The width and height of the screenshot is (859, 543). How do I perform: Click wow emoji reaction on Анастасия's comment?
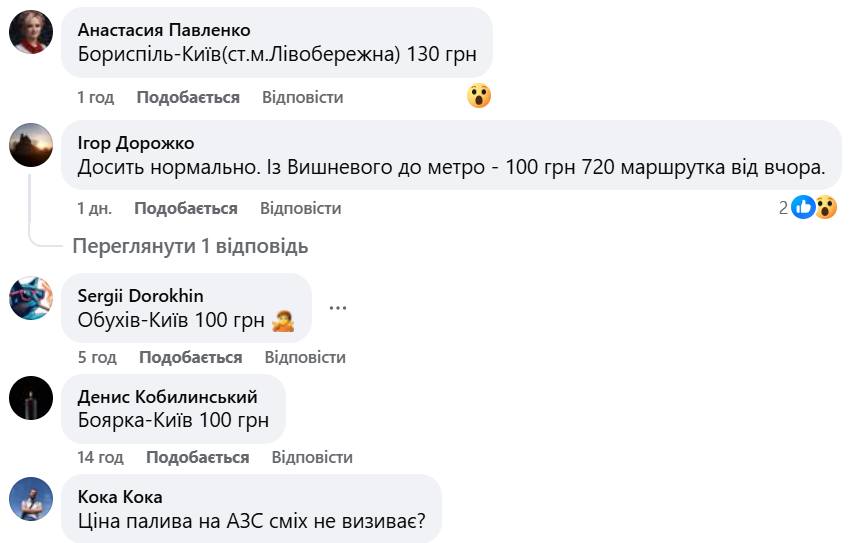[479, 97]
